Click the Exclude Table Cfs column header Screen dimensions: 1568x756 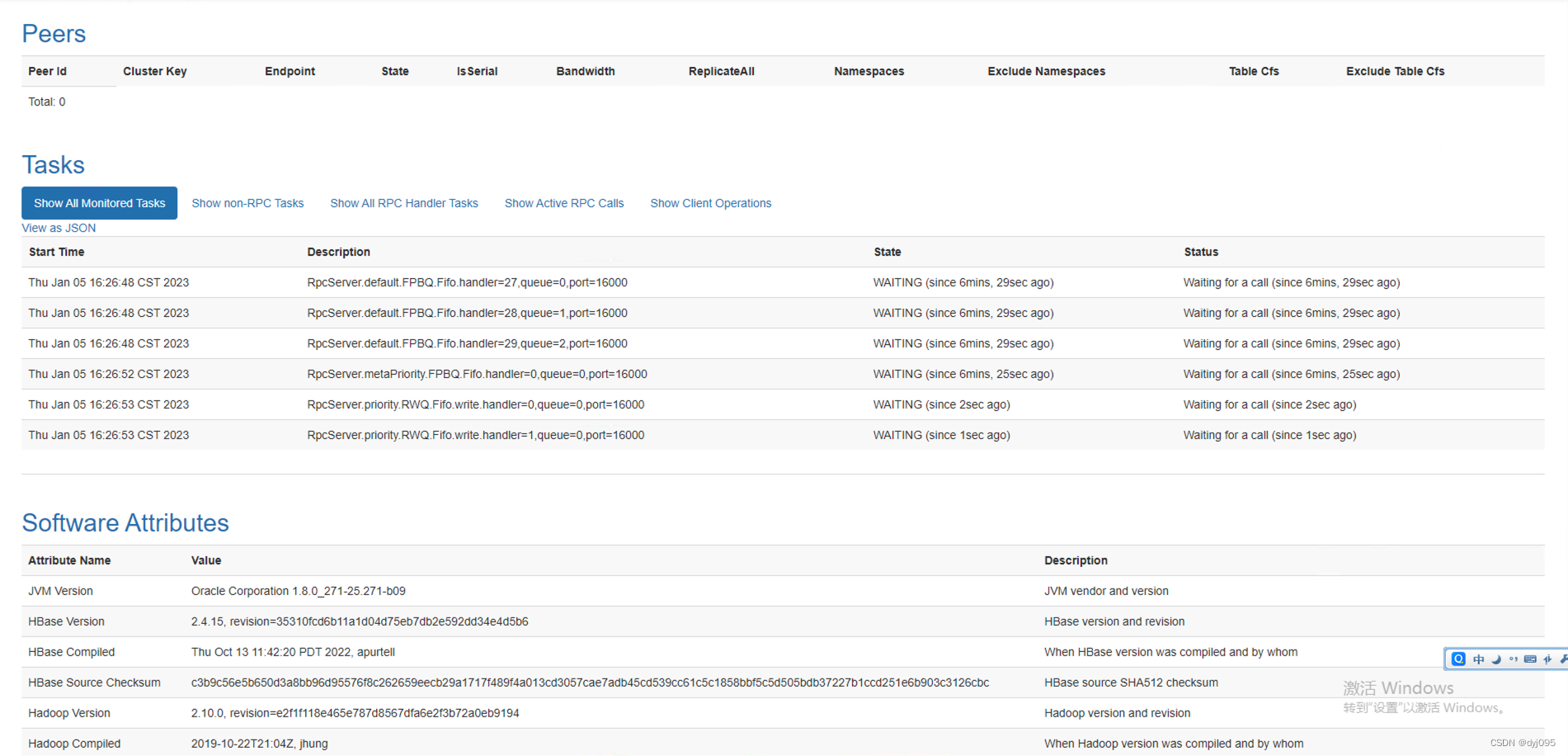[x=1396, y=71]
